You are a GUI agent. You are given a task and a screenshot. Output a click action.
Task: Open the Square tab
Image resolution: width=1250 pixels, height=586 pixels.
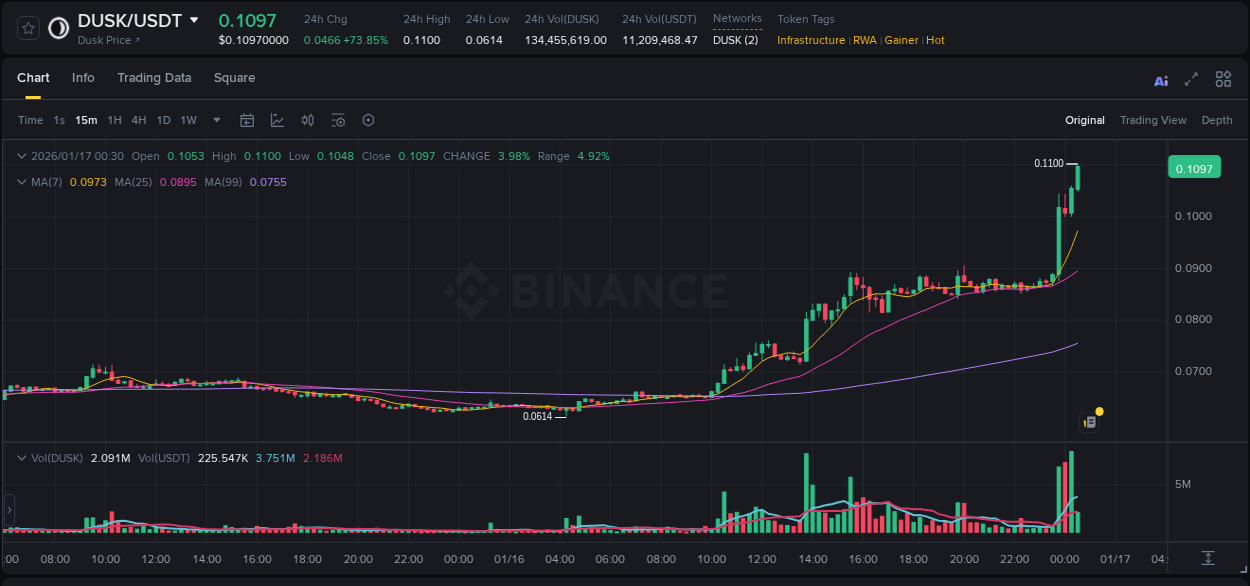[x=234, y=78]
